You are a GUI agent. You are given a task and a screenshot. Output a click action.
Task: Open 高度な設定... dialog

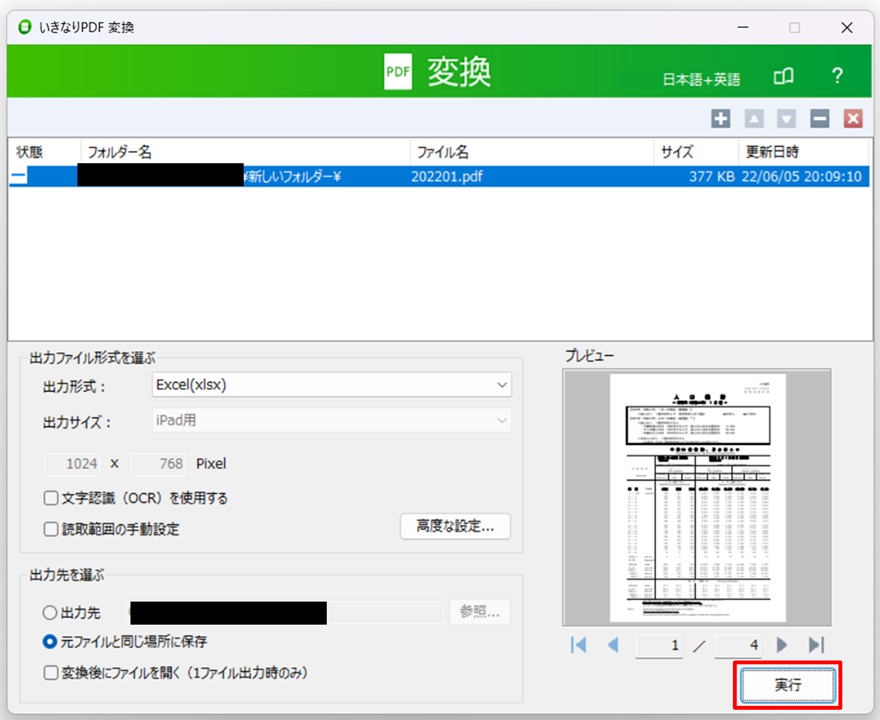pos(455,527)
